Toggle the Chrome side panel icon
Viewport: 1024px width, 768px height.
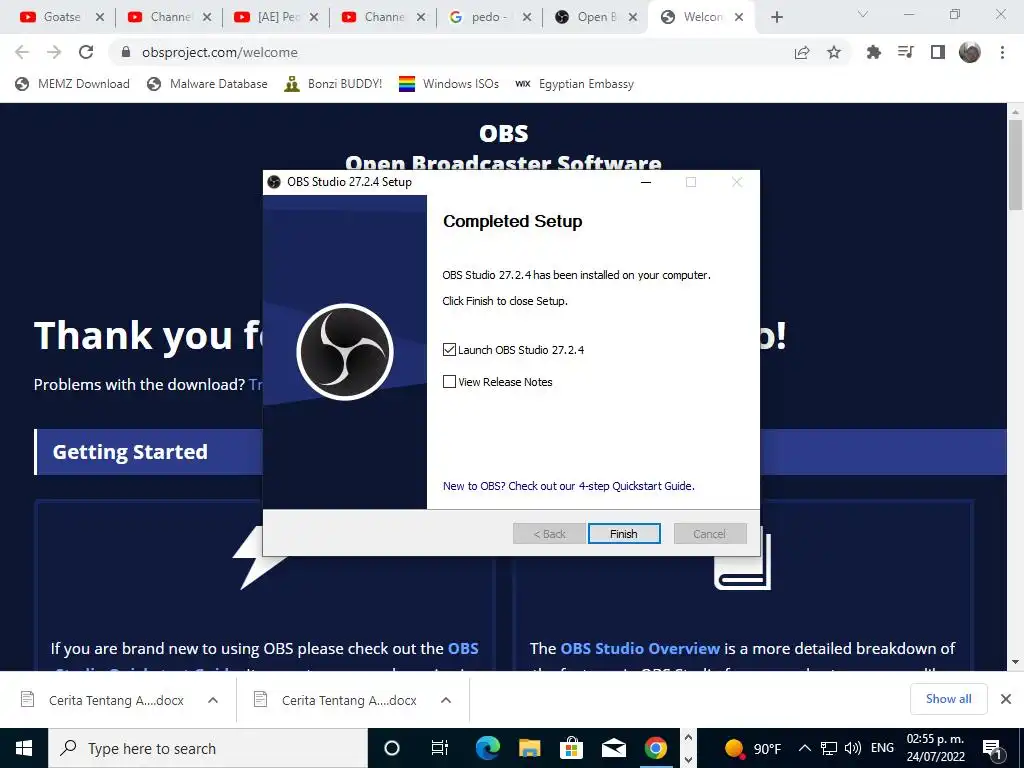938,52
